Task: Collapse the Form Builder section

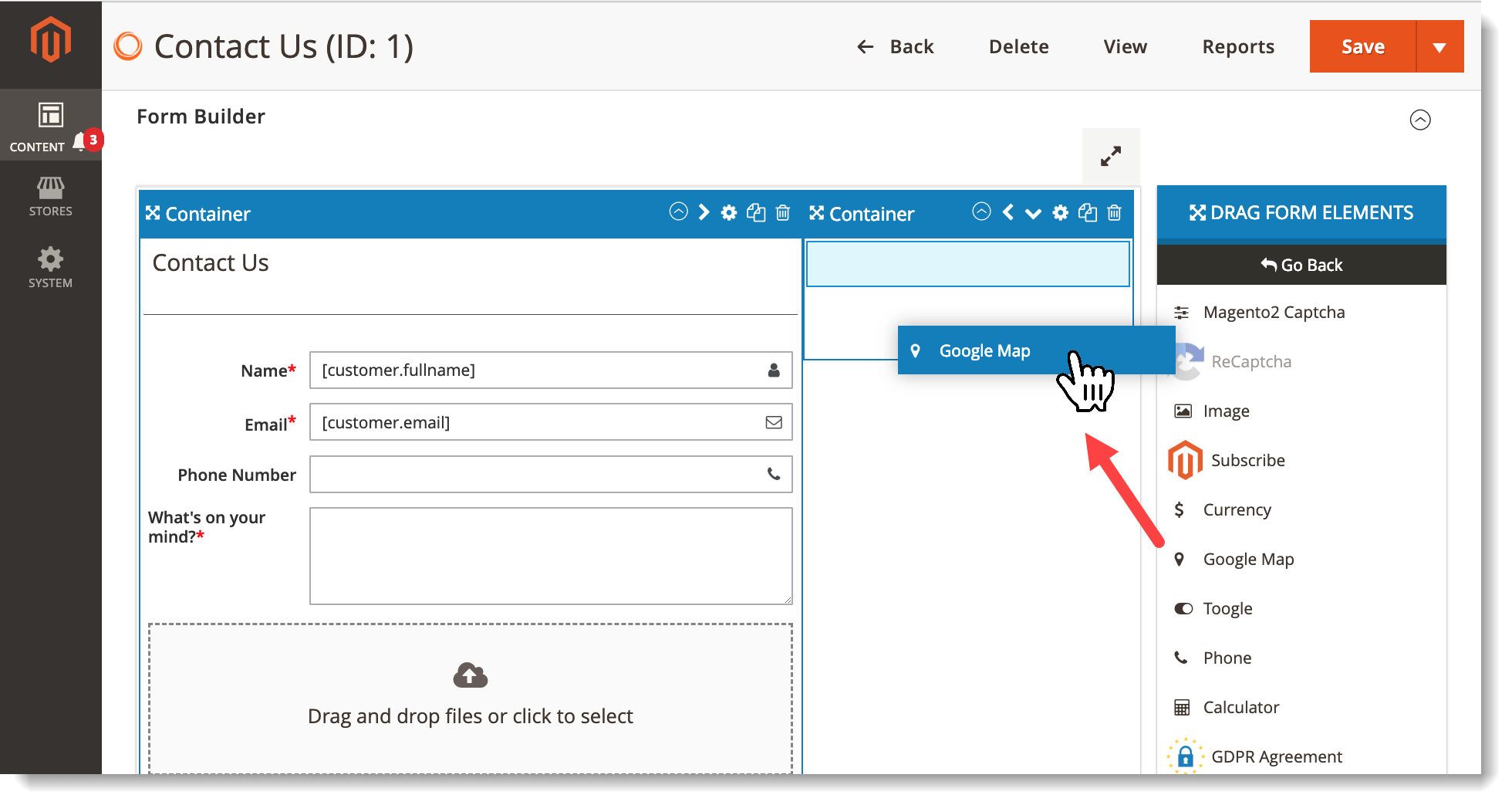Action: 1419,120
